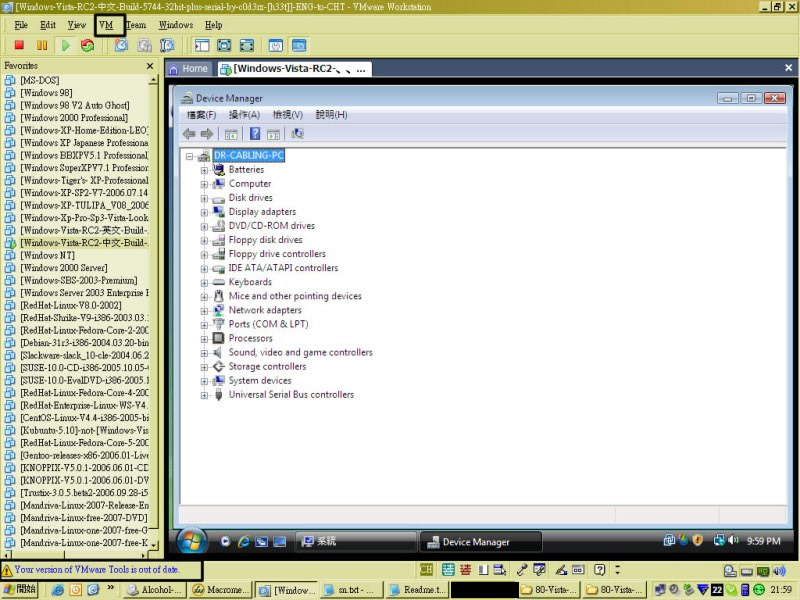
Task: Collapse the DR-CABLING-PC root node
Action: (189, 156)
